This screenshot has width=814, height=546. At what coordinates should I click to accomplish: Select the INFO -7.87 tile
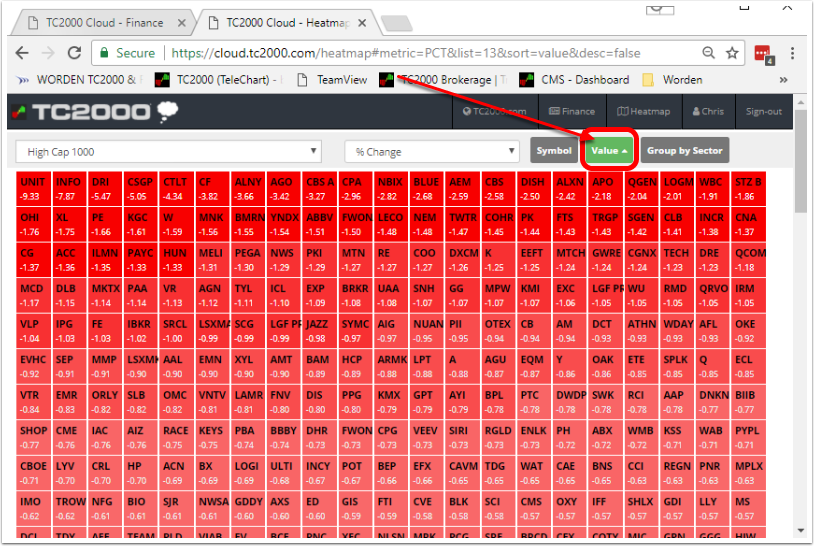[x=70, y=189]
